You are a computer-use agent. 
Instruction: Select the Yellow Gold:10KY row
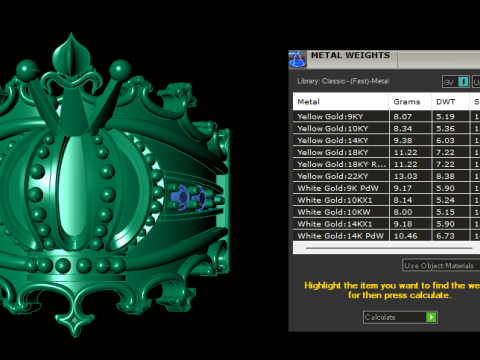pos(386,129)
